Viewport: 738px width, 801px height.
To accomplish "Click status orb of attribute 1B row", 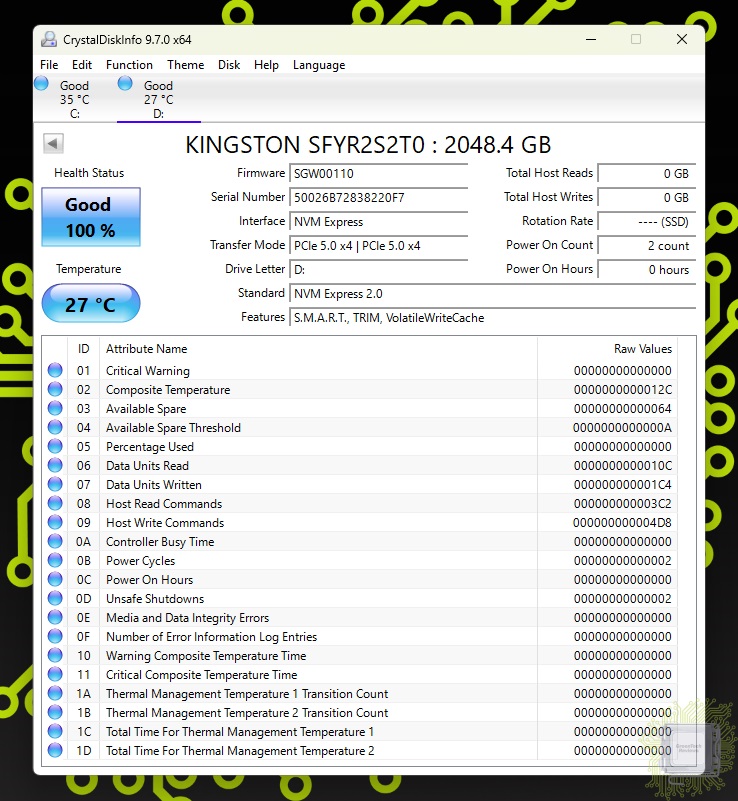I will click(x=55, y=712).
